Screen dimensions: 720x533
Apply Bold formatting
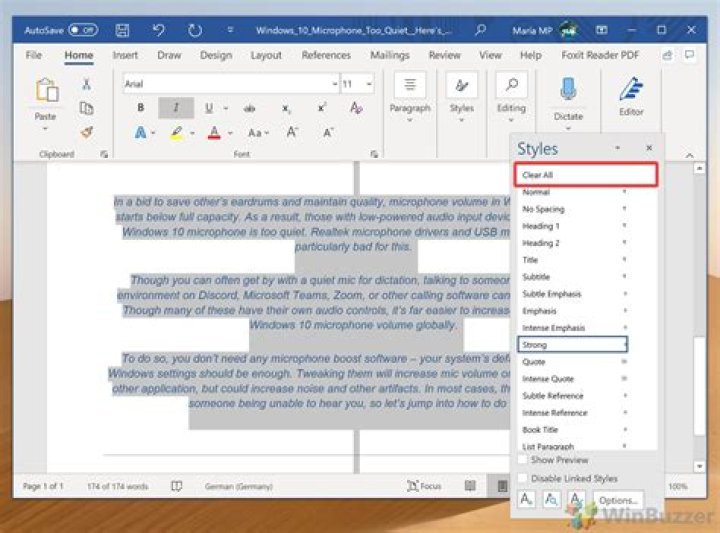[x=141, y=107]
